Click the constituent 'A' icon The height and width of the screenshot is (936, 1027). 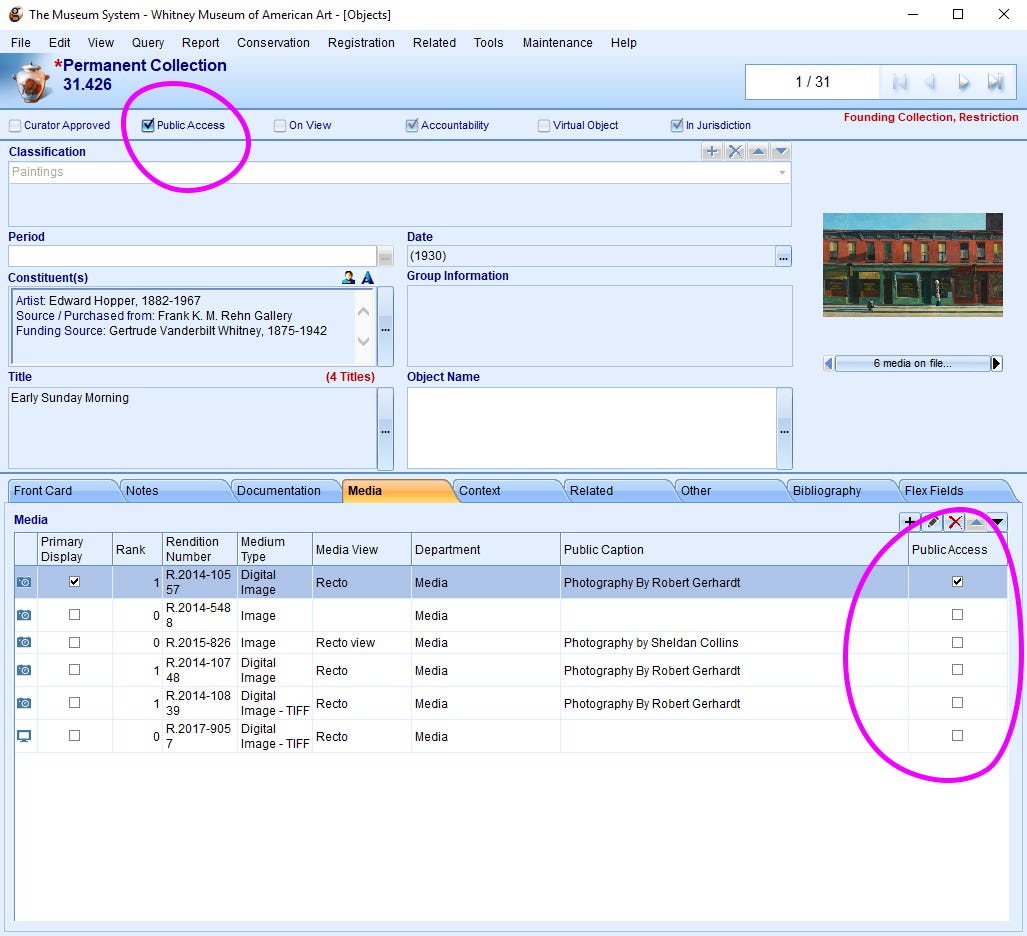point(368,278)
